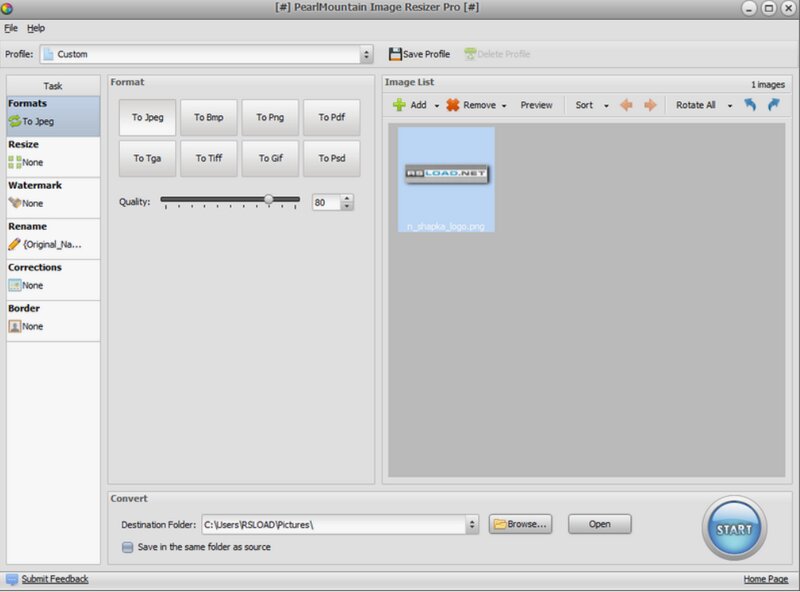Enable Save in the same folder checkbox

click(x=128, y=547)
